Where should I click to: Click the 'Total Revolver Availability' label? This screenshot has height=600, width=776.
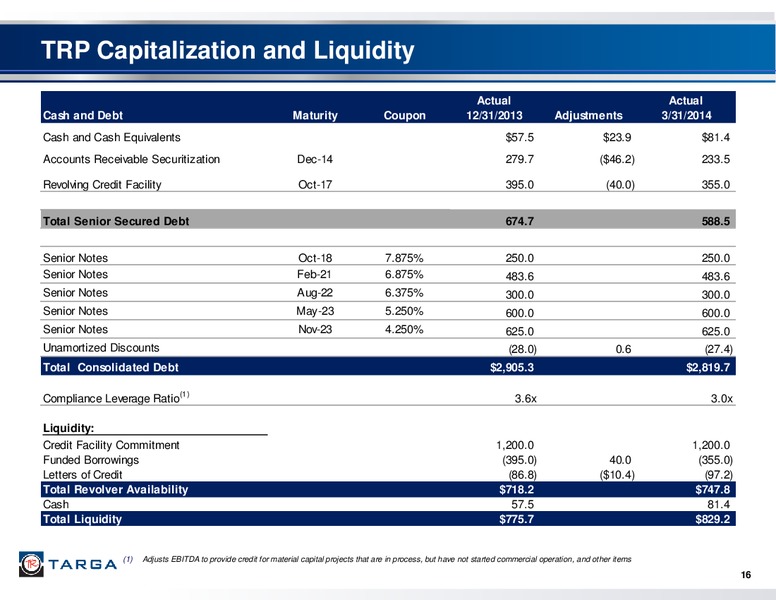coord(115,490)
